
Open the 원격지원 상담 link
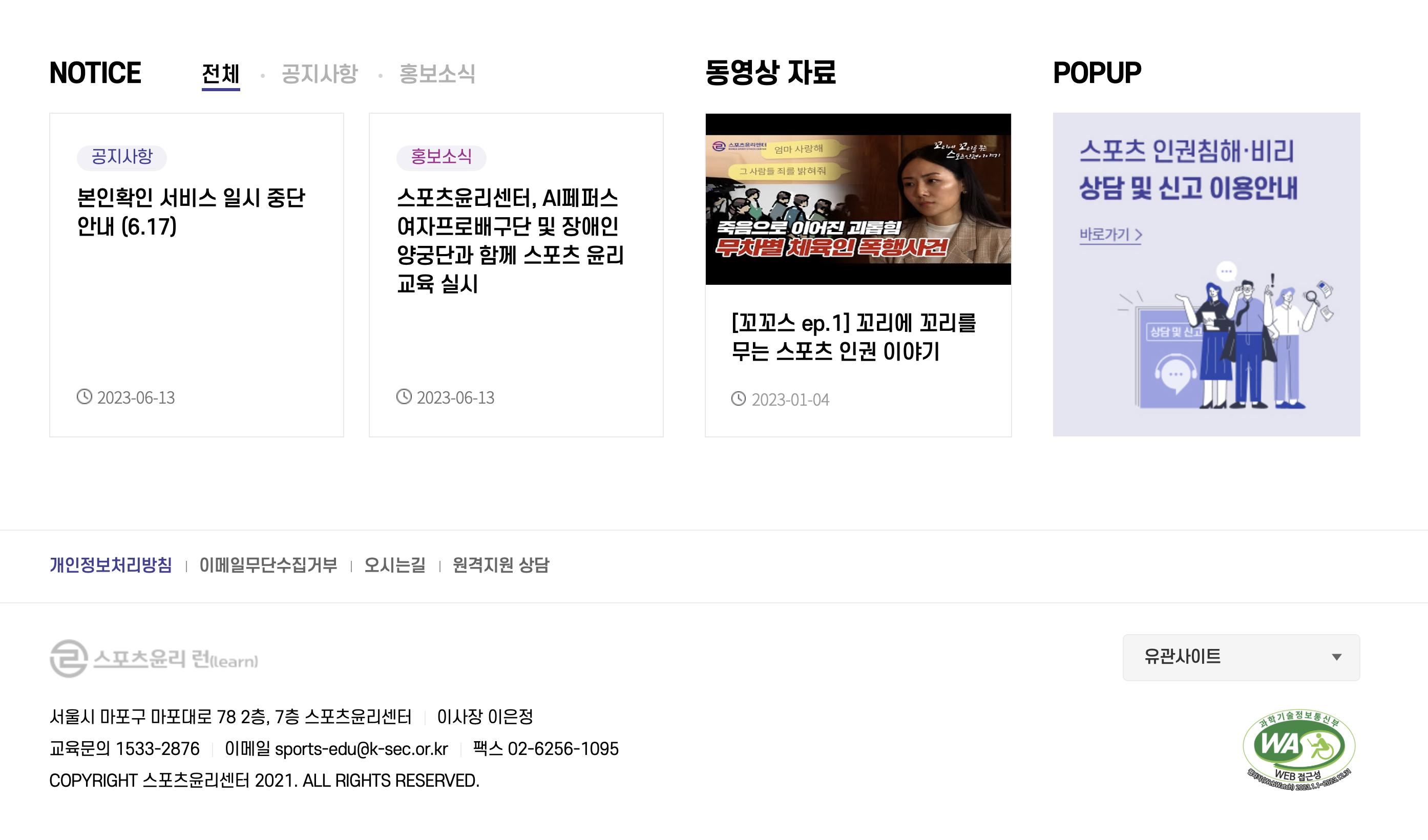tap(500, 565)
